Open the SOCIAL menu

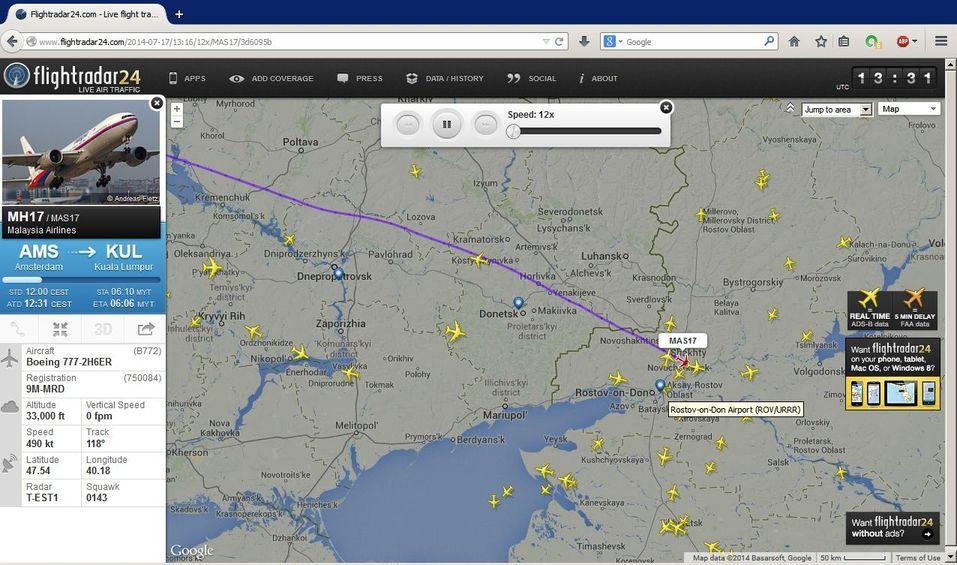tap(531, 78)
